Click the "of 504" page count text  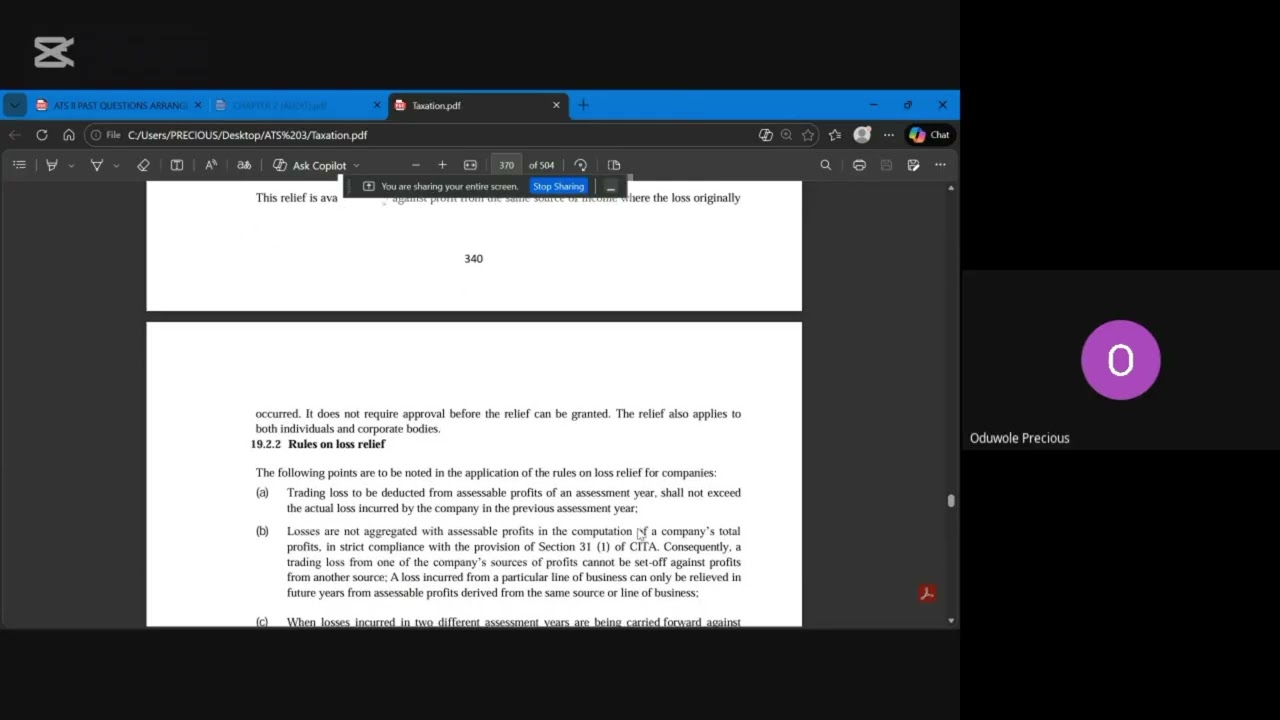point(541,166)
